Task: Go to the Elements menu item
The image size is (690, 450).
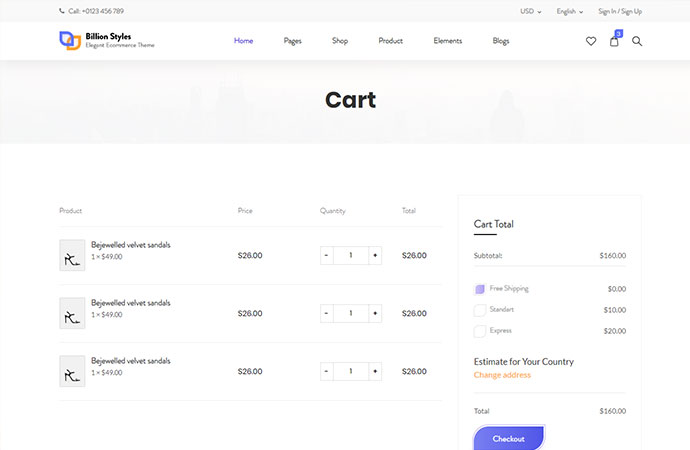Action: [448, 41]
